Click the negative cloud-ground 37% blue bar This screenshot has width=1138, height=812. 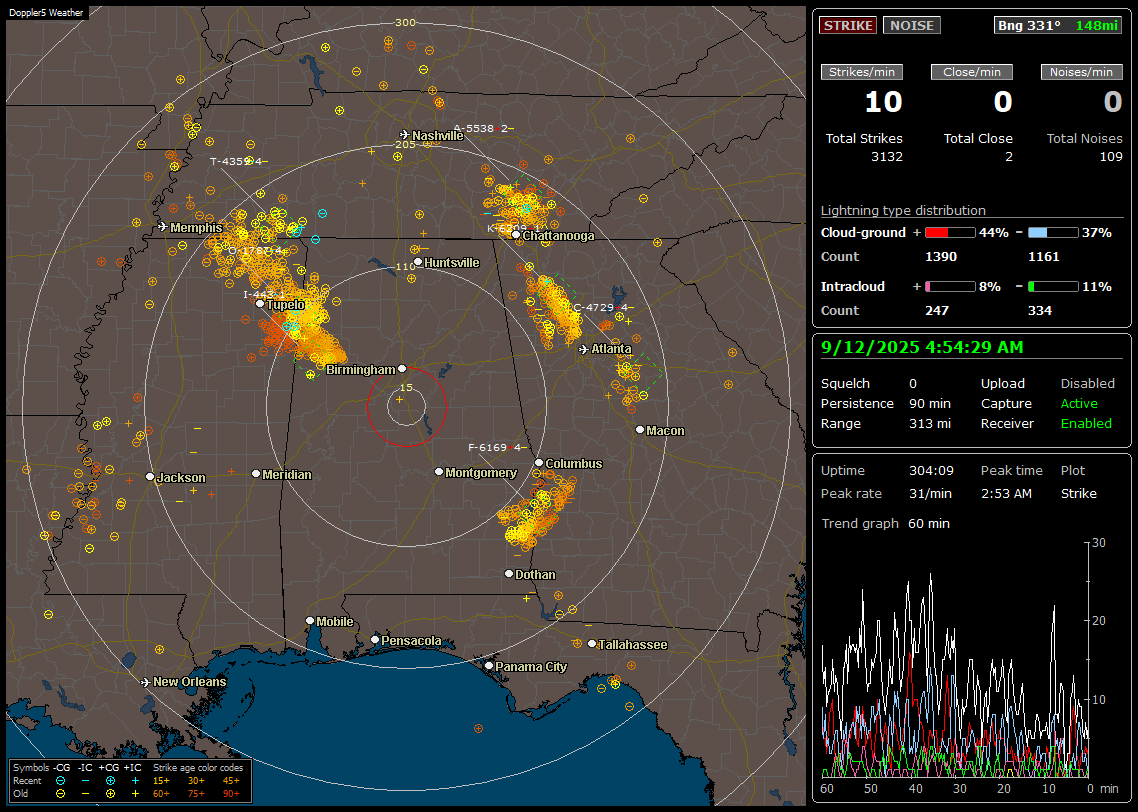(x=1053, y=233)
